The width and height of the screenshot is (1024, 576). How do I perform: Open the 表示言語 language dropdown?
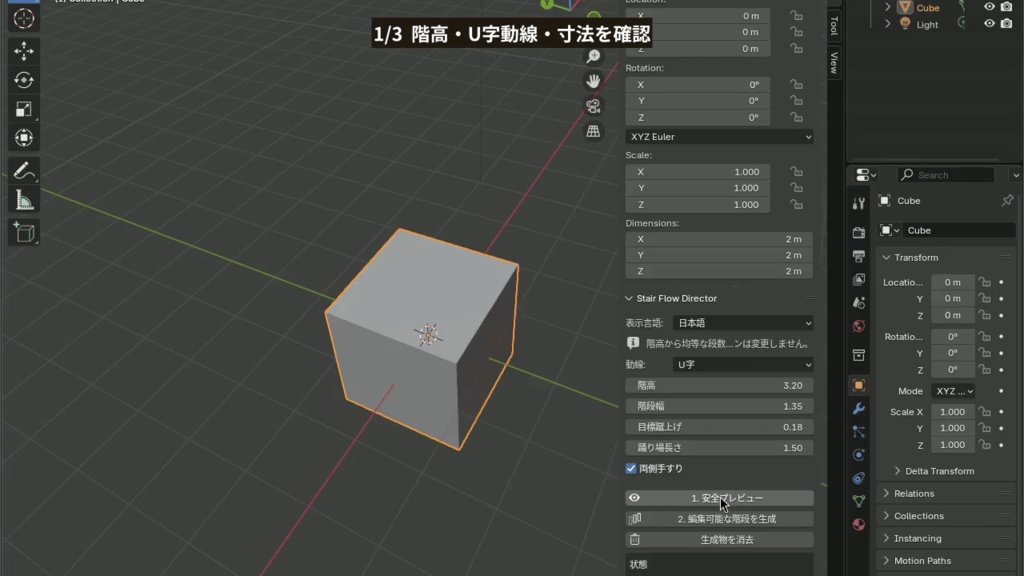pos(743,323)
